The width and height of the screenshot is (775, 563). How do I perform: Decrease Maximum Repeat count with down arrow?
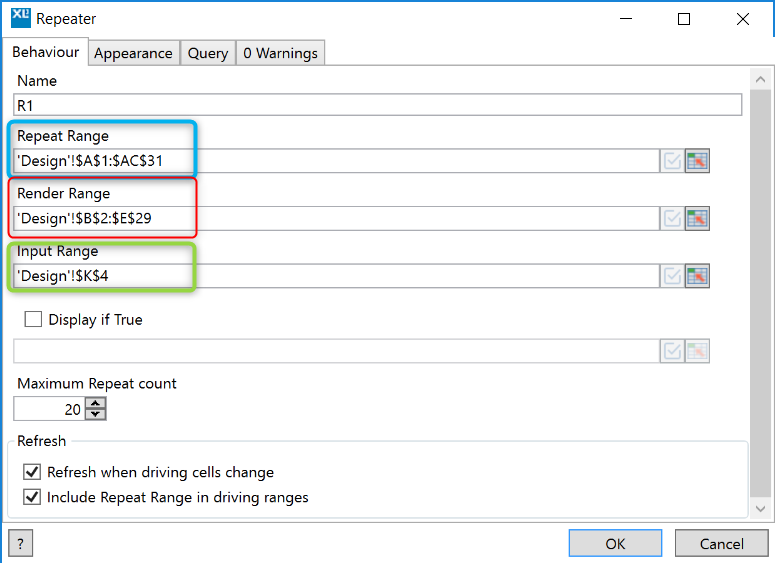(96, 414)
